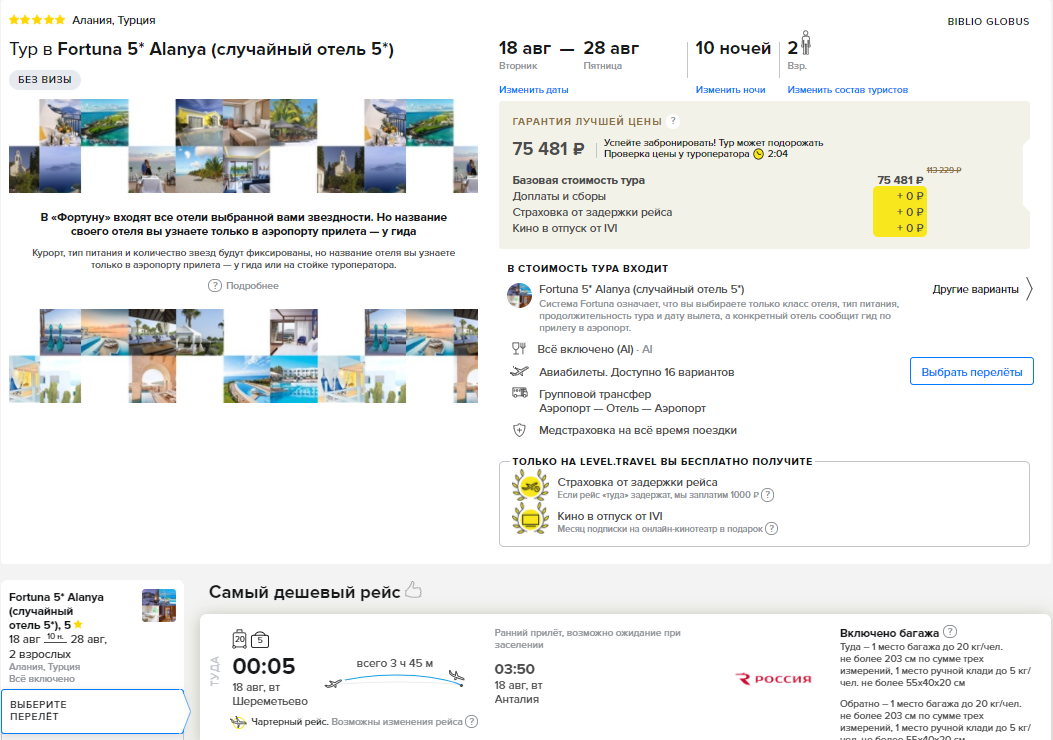This screenshot has height=740, width=1053.
Task: Click the end date 28 авг Пятница
Action: click(x=611, y=54)
